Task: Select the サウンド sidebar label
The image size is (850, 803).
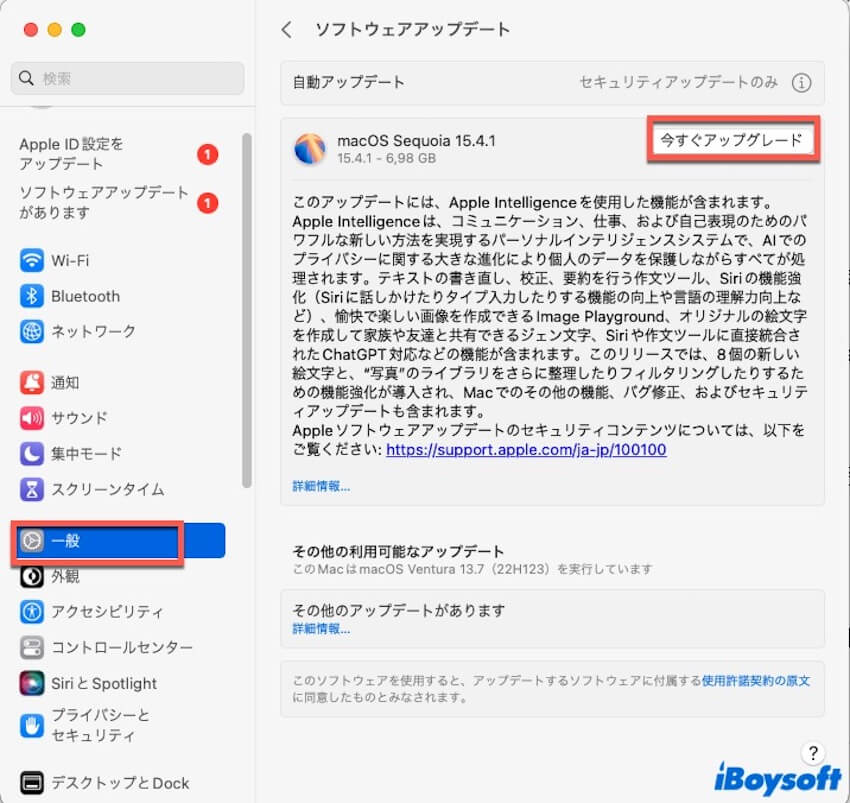Action: pos(79,418)
